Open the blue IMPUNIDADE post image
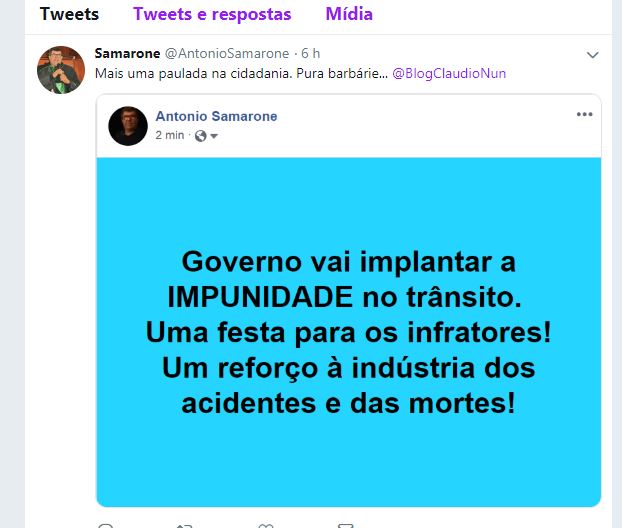 point(349,332)
